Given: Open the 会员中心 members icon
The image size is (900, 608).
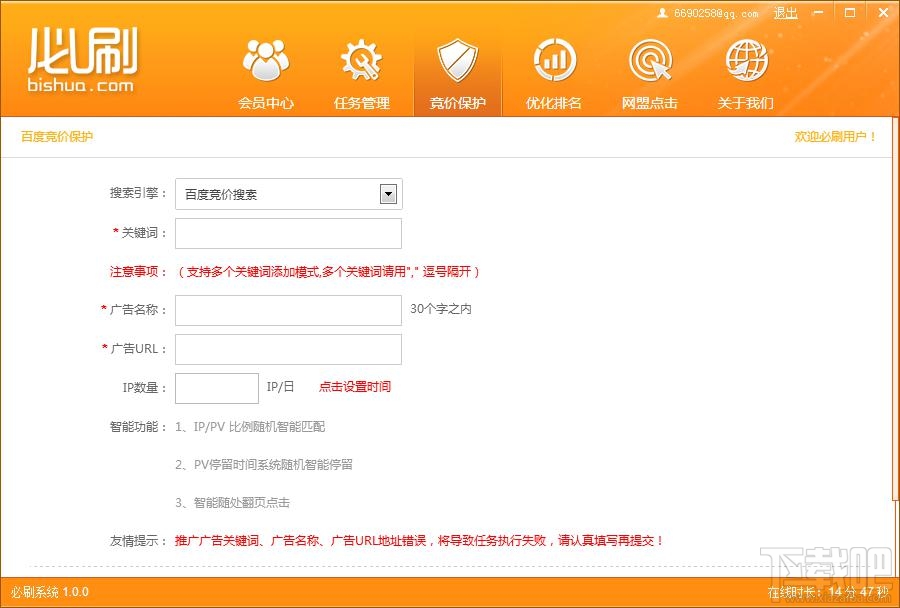Looking at the screenshot, I should coord(266,60).
